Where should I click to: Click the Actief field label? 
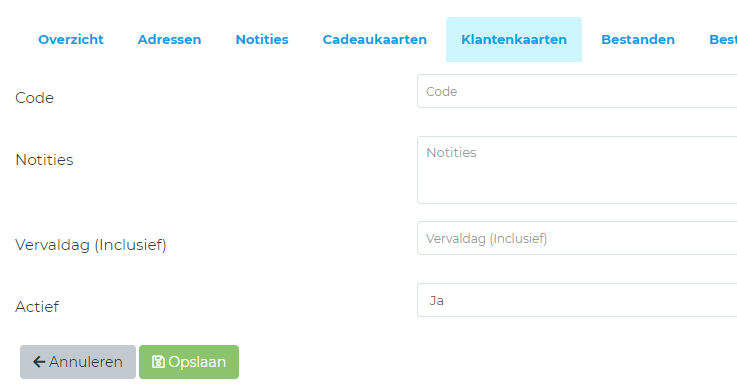(x=37, y=307)
